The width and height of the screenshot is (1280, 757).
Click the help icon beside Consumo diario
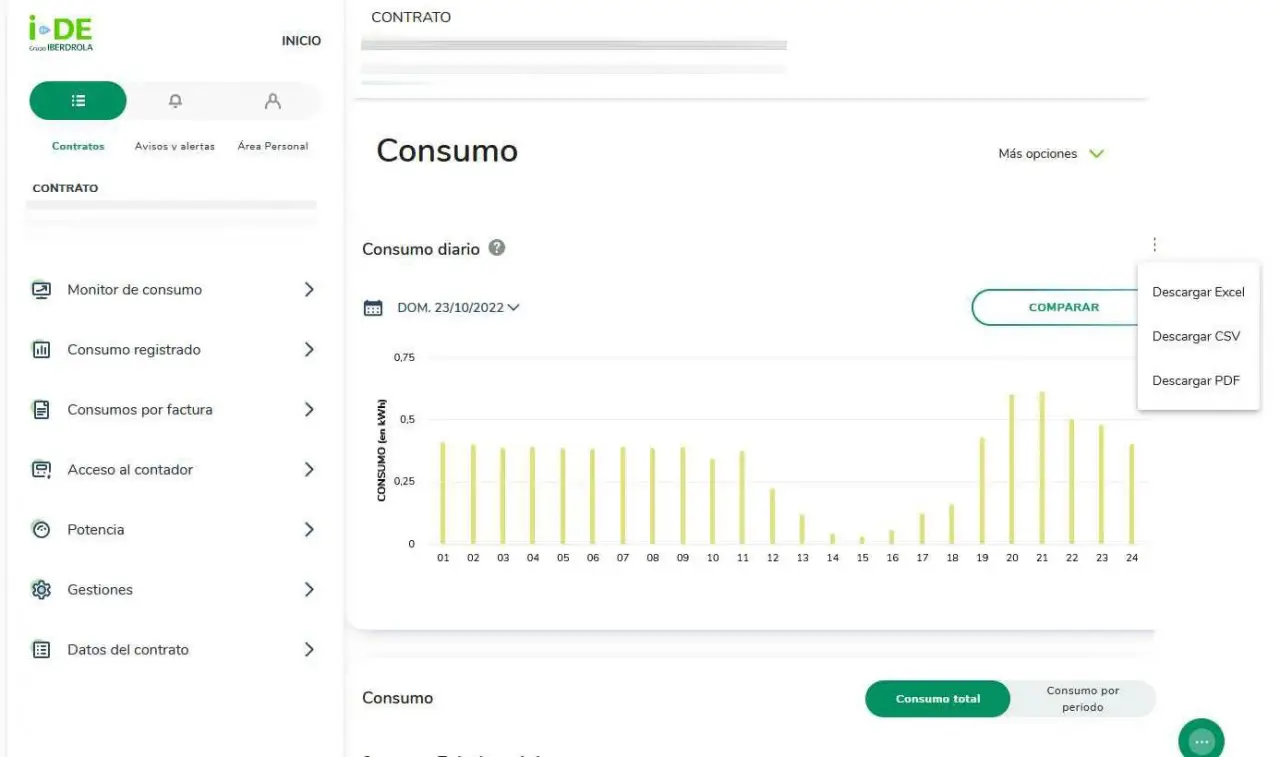(x=497, y=248)
